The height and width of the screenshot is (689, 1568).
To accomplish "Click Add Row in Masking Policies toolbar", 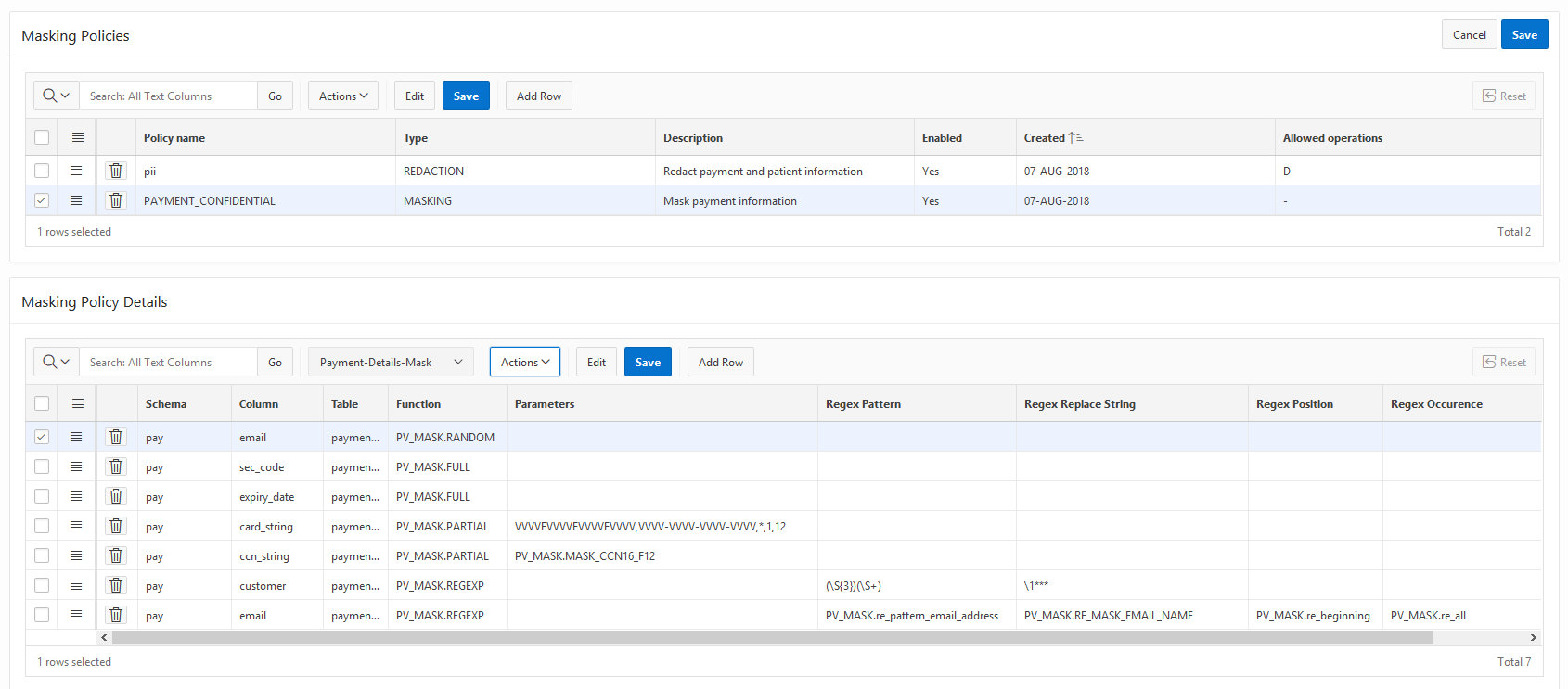I will pos(539,96).
